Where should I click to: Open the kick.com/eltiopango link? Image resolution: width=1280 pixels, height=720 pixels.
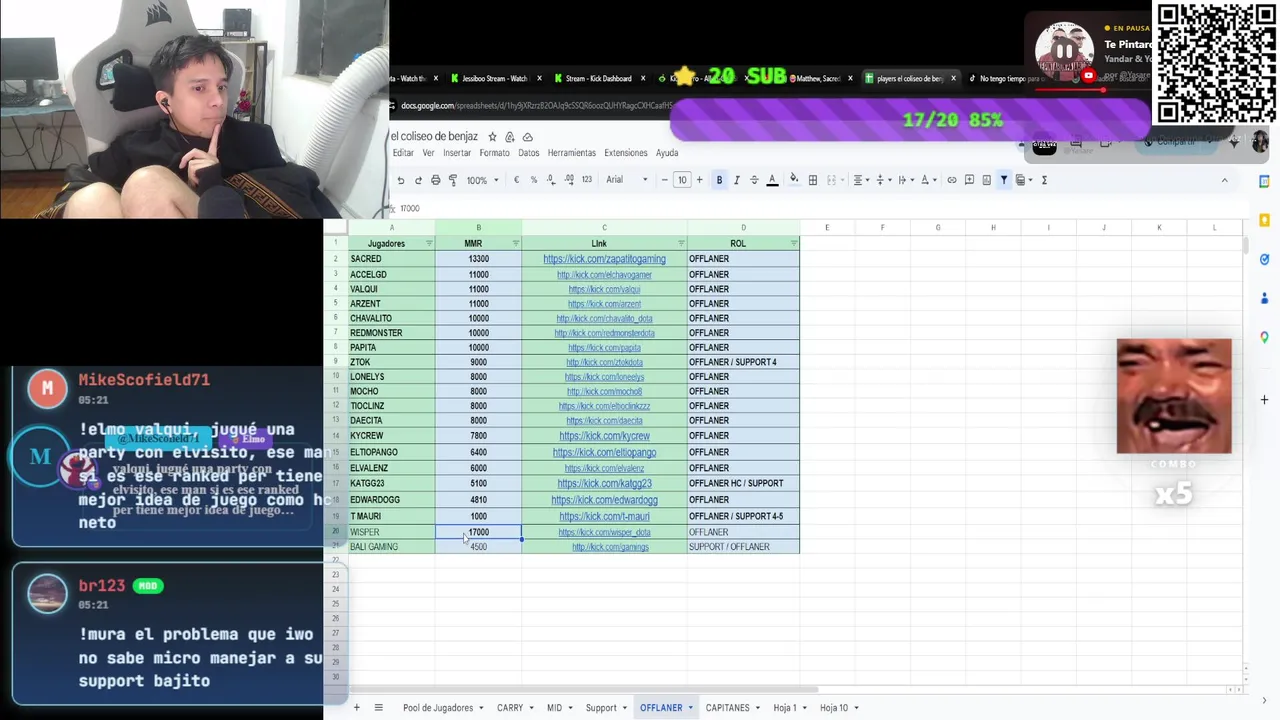click(x=604, y=453)
